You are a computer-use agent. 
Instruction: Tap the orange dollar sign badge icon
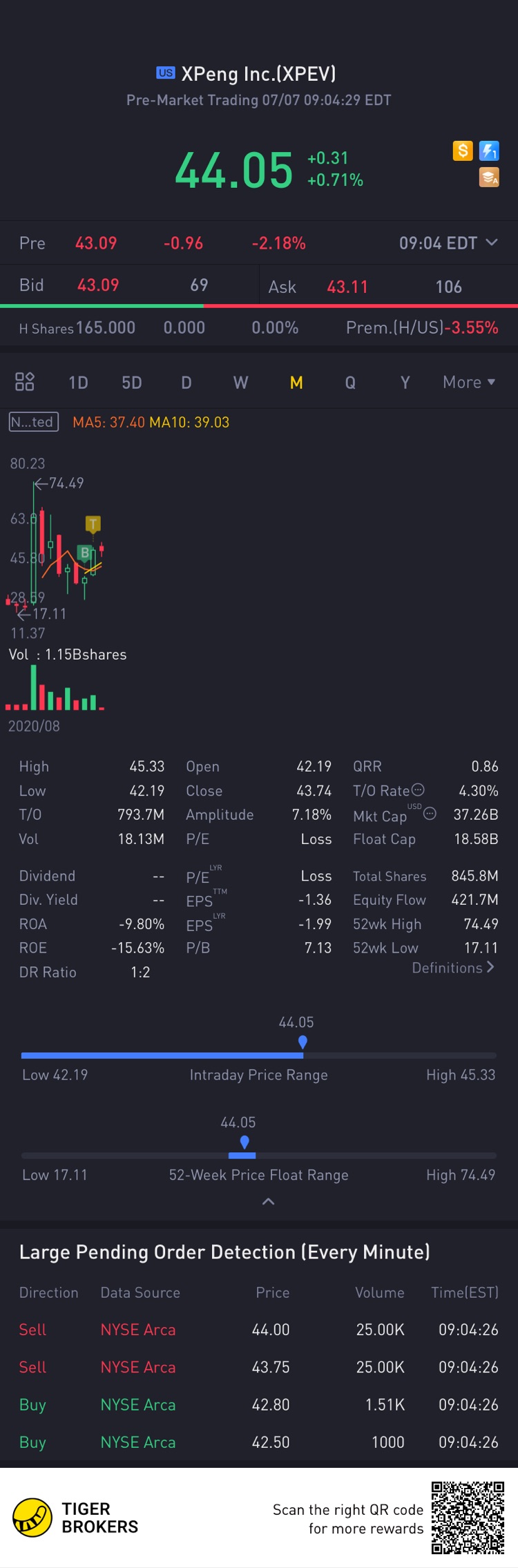[x=463, y=151]
